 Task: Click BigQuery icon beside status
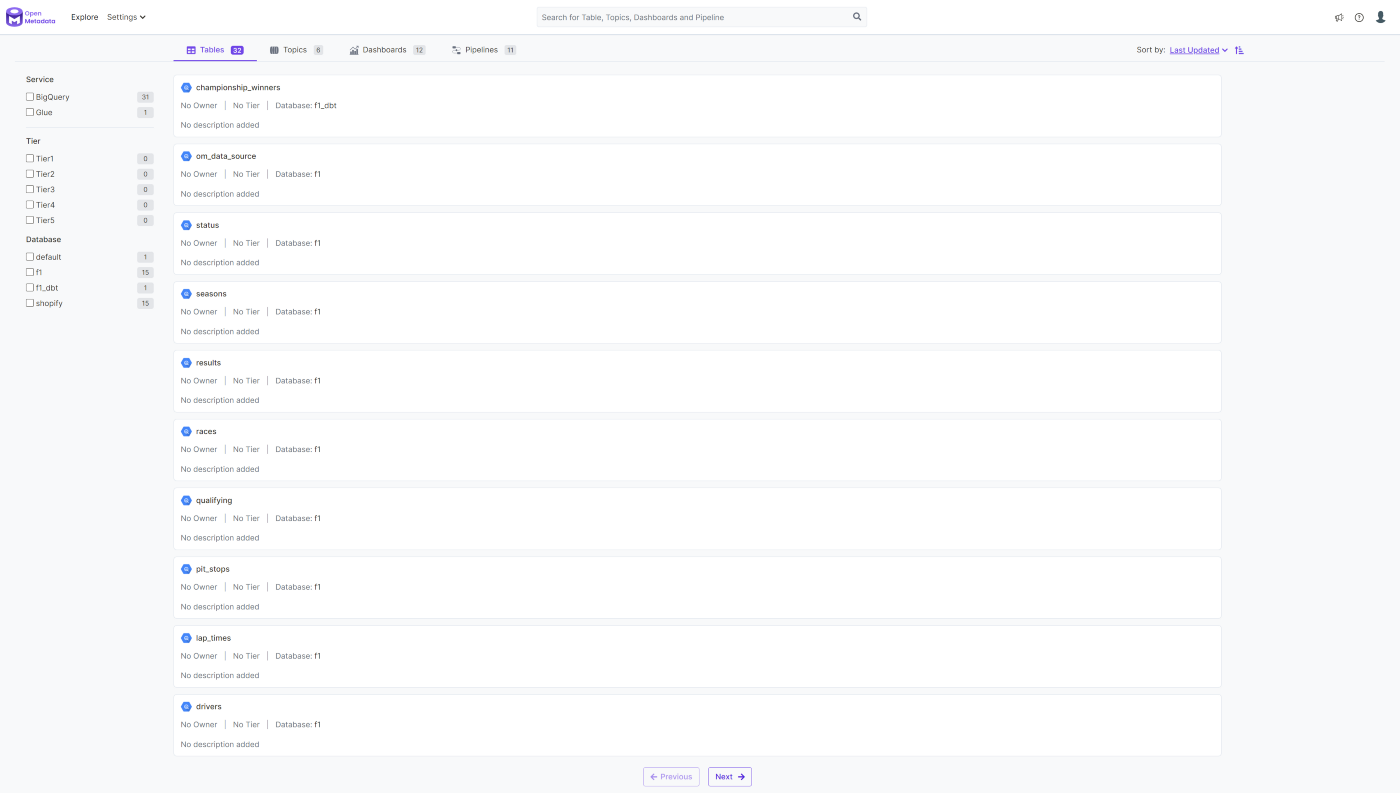point(186,225)
